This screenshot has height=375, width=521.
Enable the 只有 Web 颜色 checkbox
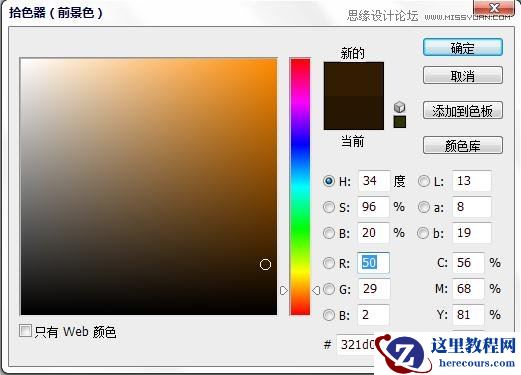coord(26,331)
